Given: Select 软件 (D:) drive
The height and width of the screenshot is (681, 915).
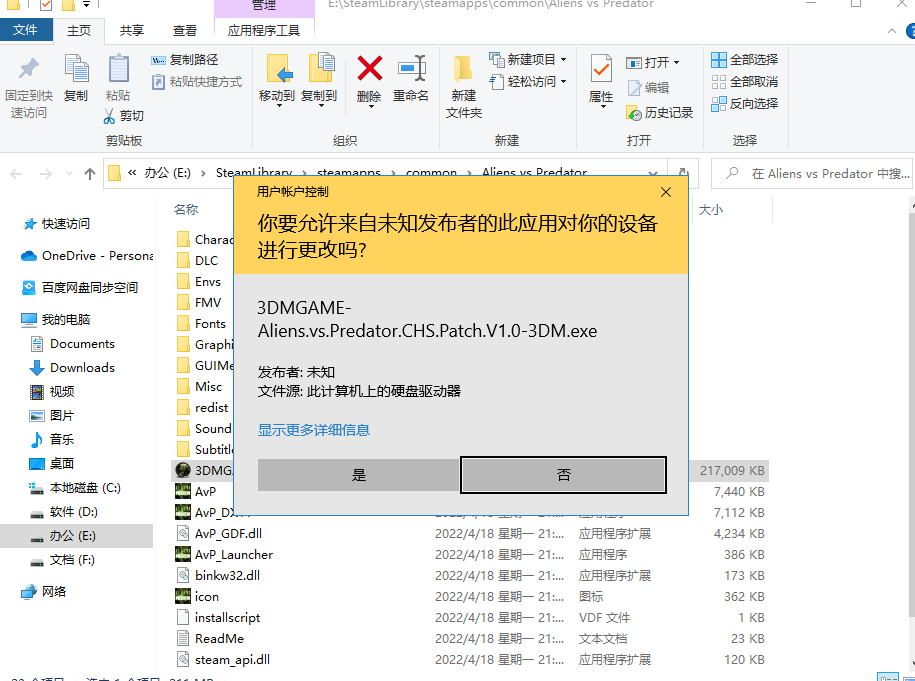Looking at the screenshot, I should [74, 512].
